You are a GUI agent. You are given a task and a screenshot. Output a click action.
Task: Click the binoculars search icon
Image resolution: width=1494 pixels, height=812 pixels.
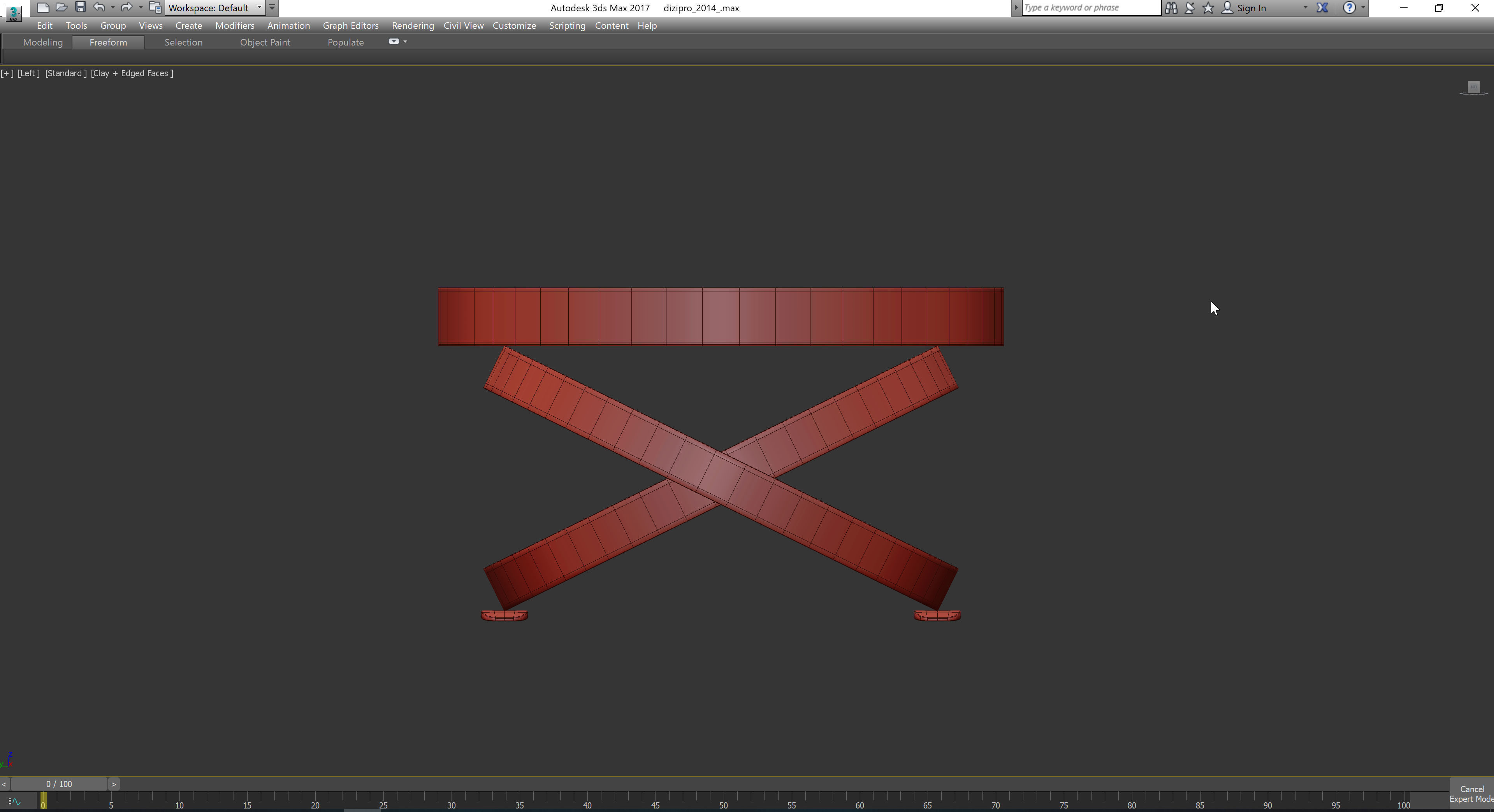1171,7
